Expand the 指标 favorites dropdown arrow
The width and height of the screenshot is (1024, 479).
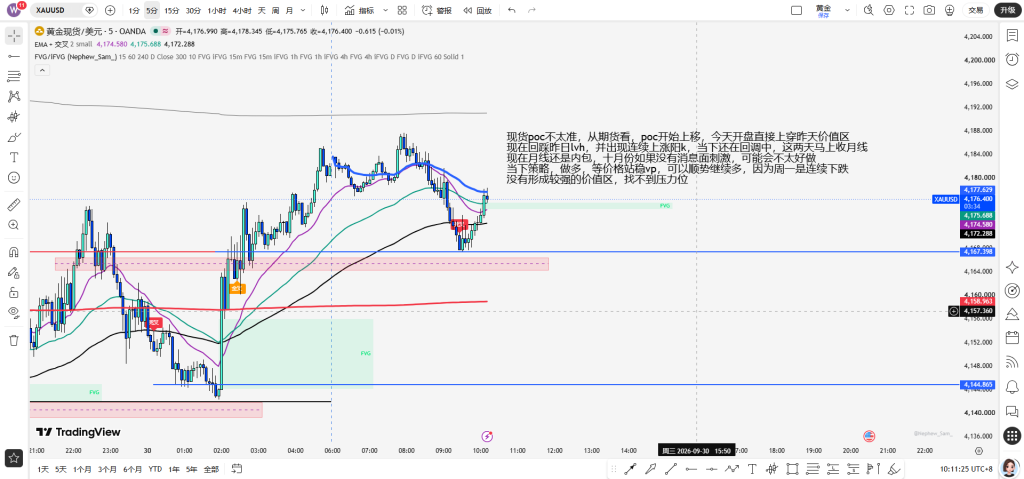pos(385,10)
